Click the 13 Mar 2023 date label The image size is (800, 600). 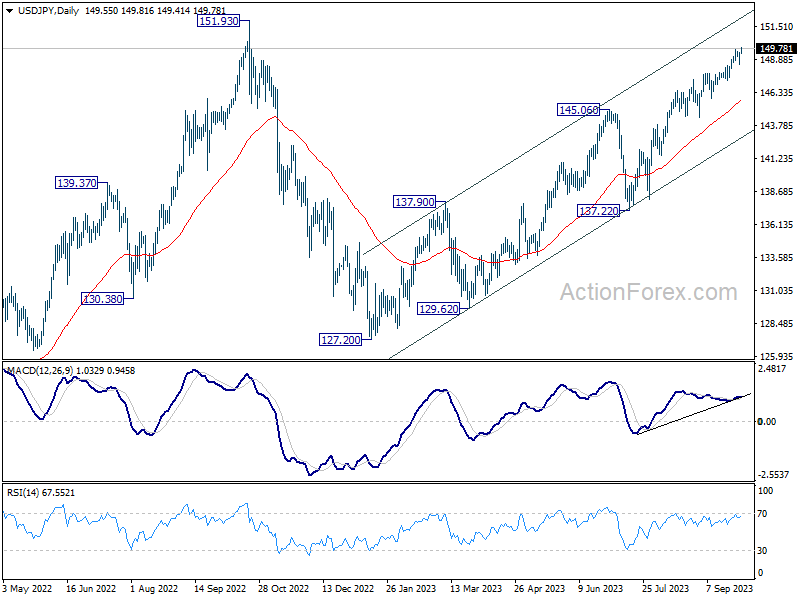pyautogui.click(x=476, y=588)
